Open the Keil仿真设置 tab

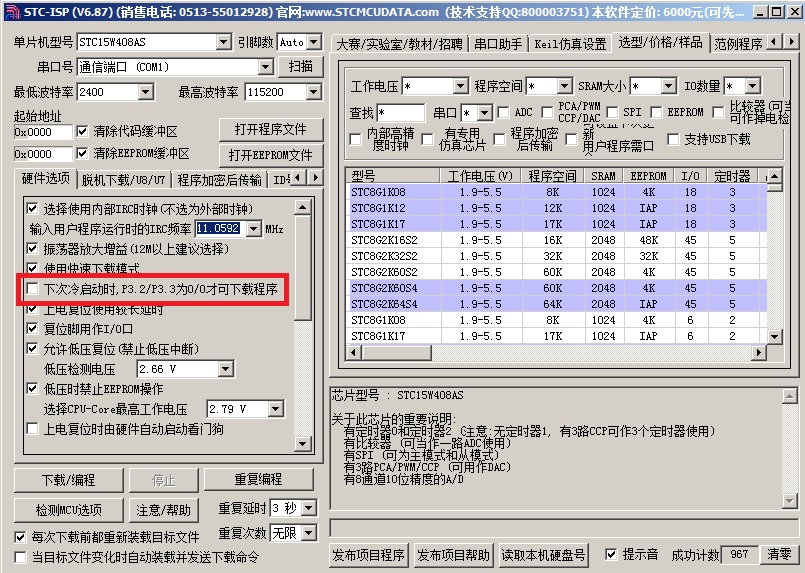[x=570, y=44]
